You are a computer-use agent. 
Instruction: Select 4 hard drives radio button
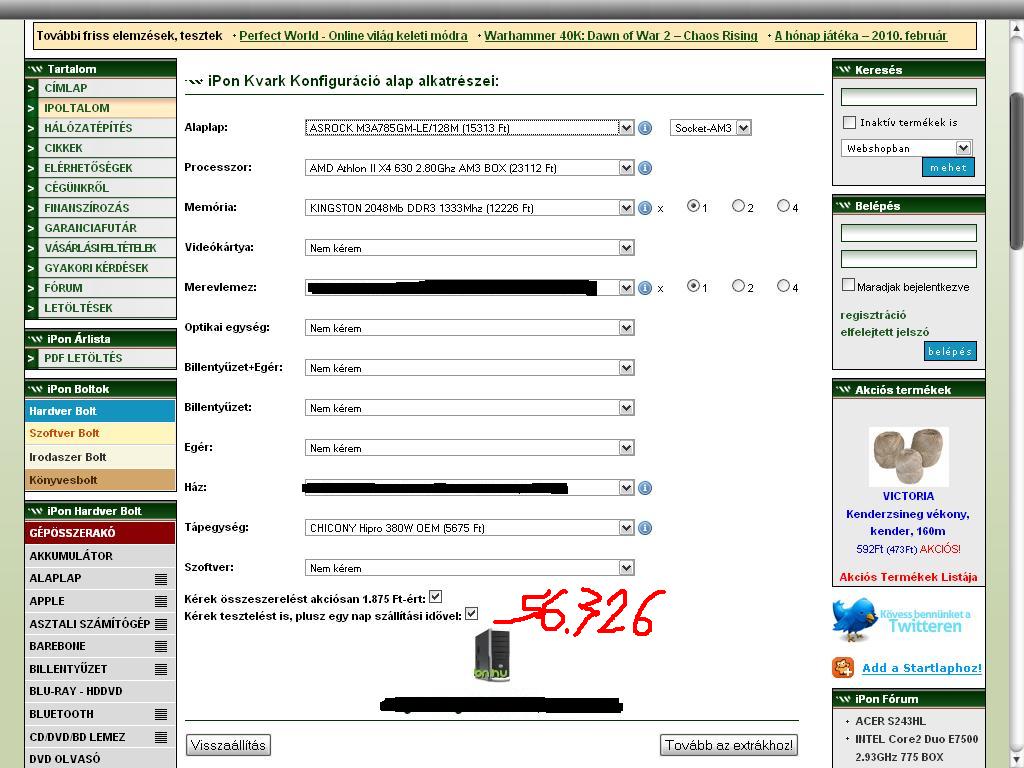point(783,285)
